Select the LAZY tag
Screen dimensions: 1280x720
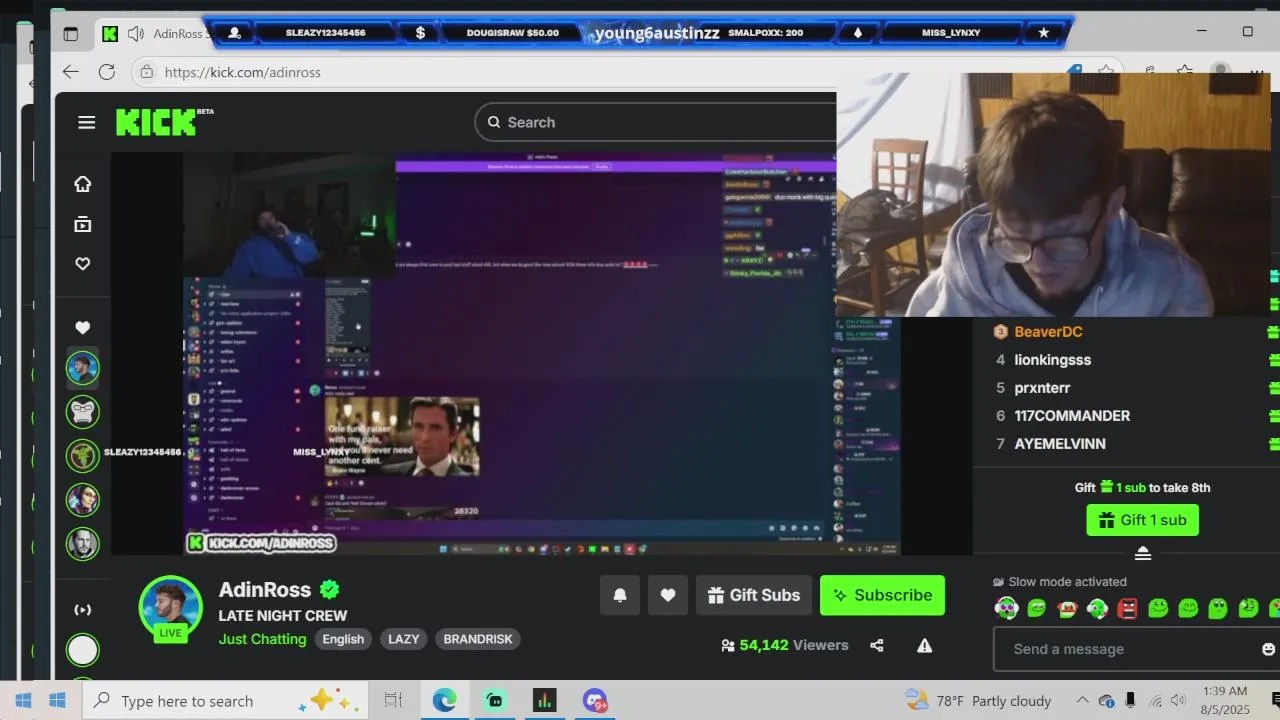(x=404, y=639)
